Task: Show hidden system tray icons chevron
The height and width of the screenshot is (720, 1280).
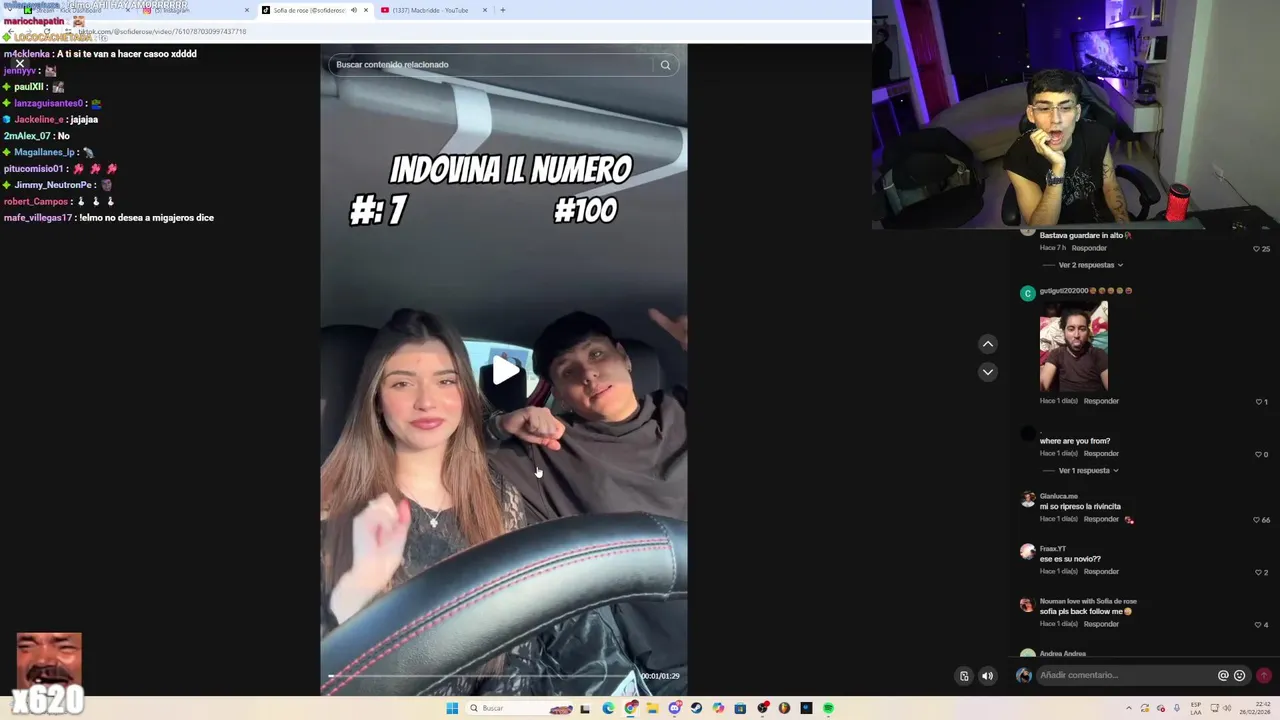Action: pyautogui.click(x=1129, y=708)
